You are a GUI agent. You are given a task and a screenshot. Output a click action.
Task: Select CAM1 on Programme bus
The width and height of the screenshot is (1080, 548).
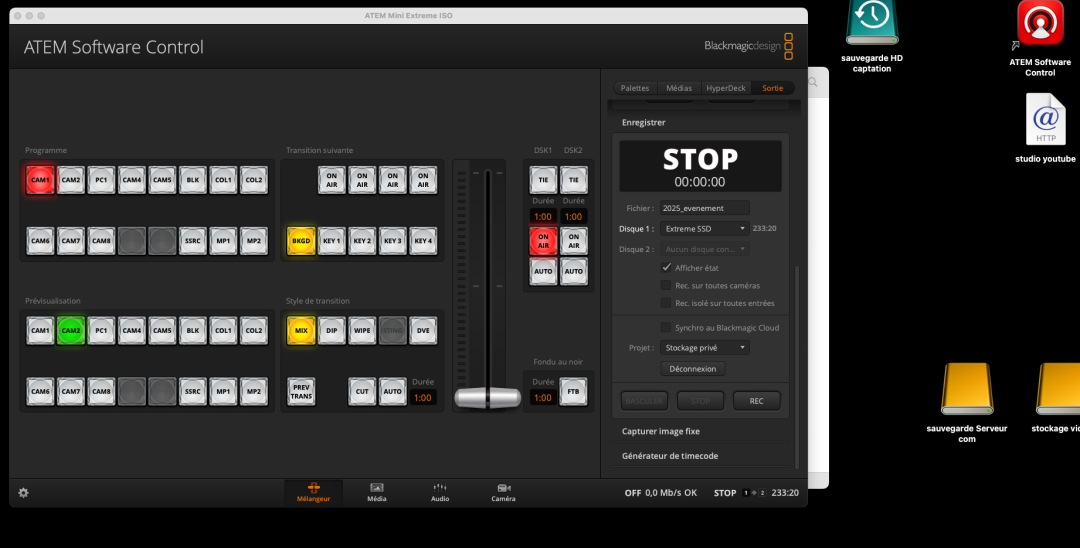[x=41, y=180]
